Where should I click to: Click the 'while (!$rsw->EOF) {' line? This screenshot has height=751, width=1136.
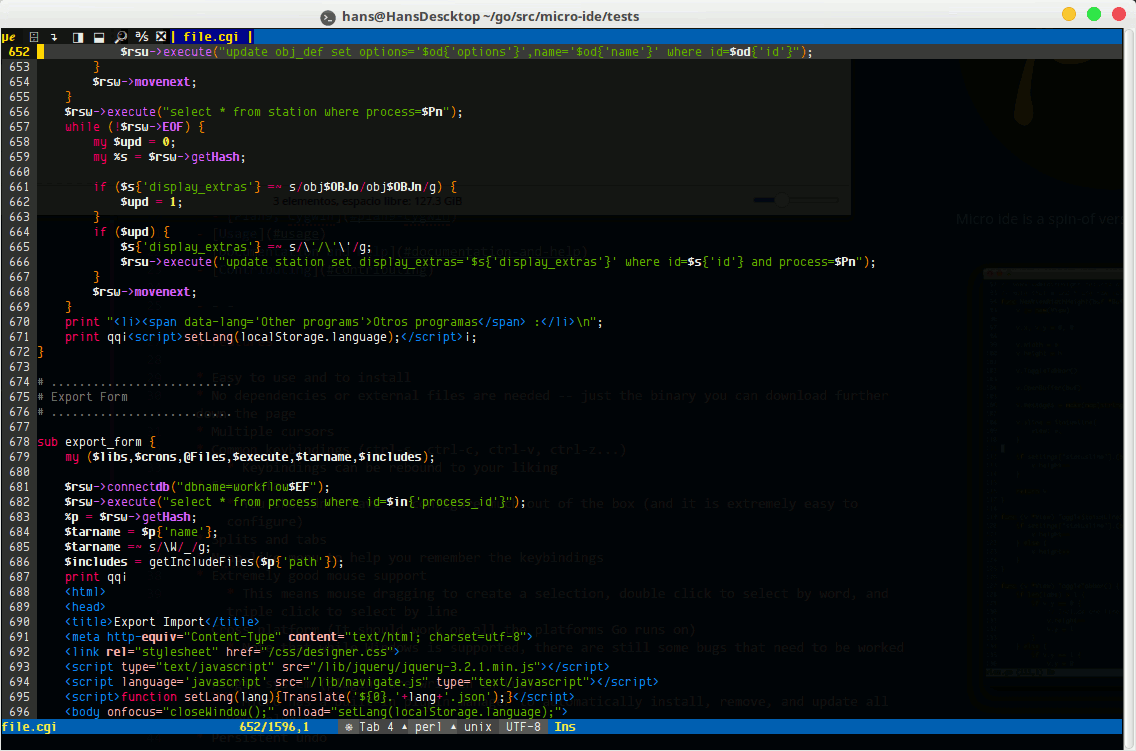point(135,127)
